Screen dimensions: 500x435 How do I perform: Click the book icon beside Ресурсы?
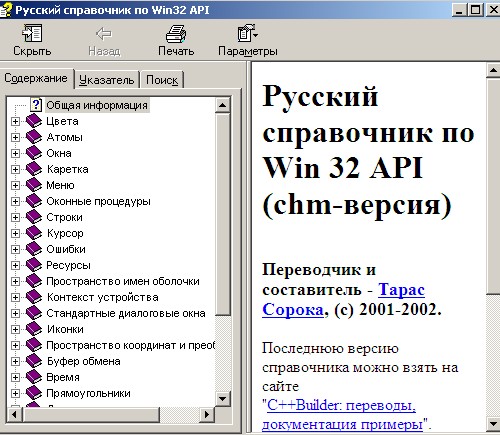[34, 265]
